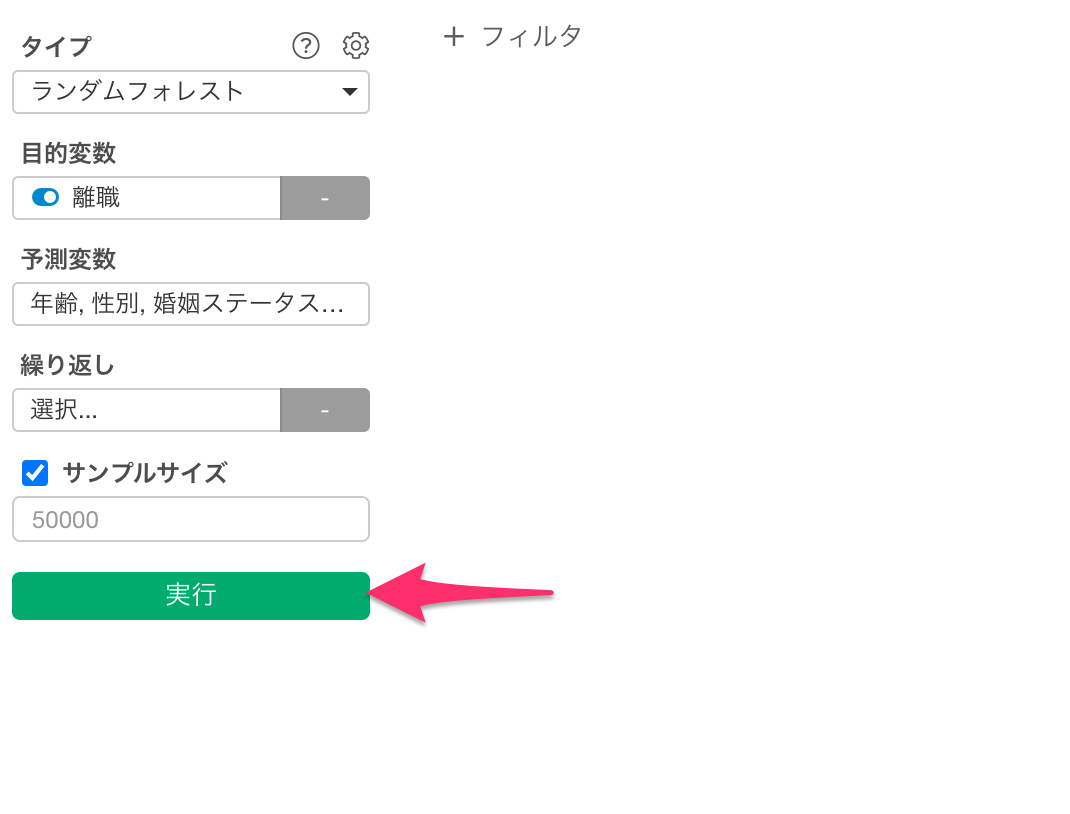Click the 予測変数 heading label

pos(68,259)
